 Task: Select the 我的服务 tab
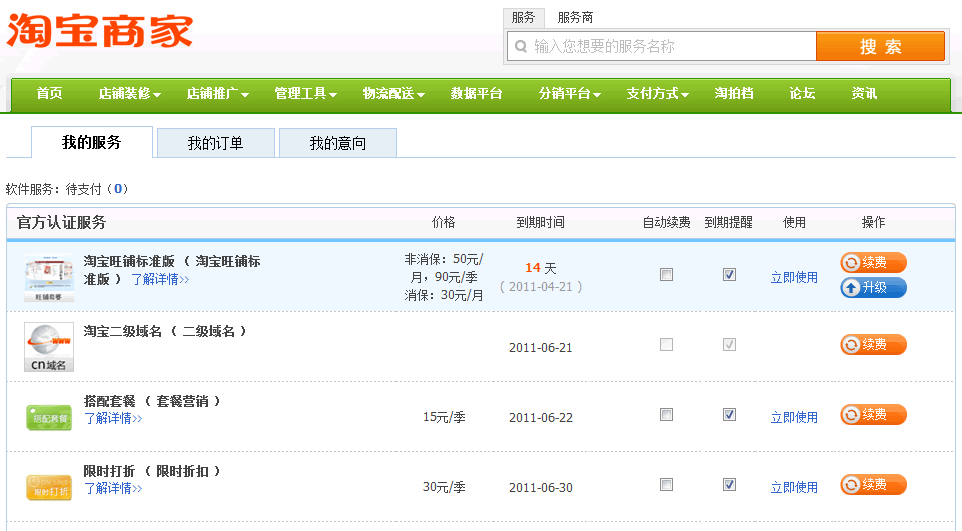click(91, 142)
